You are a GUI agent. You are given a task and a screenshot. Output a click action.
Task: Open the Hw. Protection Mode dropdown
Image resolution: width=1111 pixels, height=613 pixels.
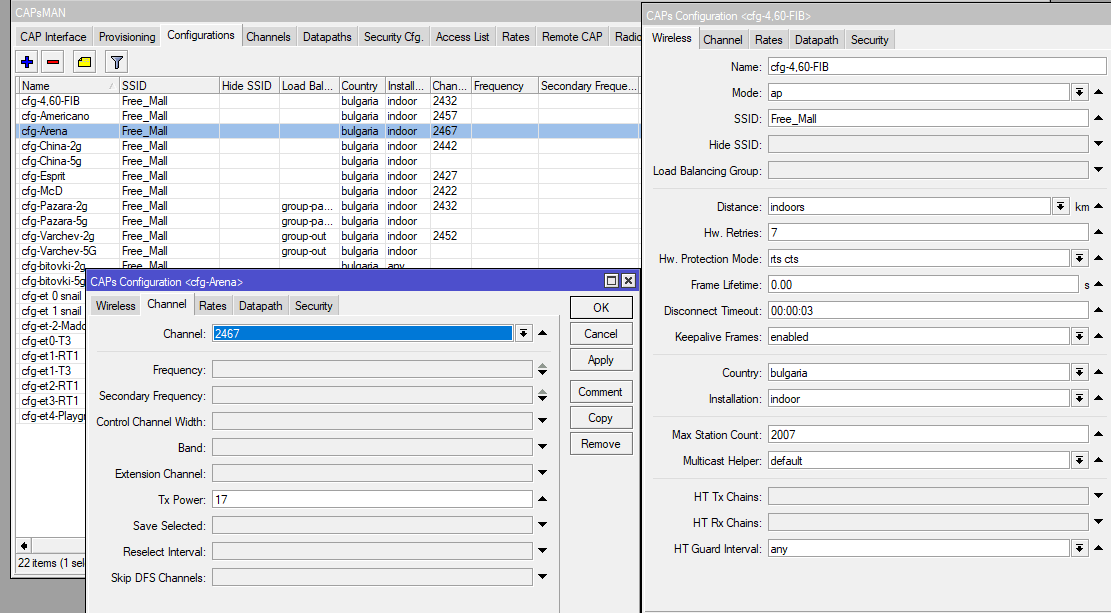pyautogui.click(x=1079, y=259)
